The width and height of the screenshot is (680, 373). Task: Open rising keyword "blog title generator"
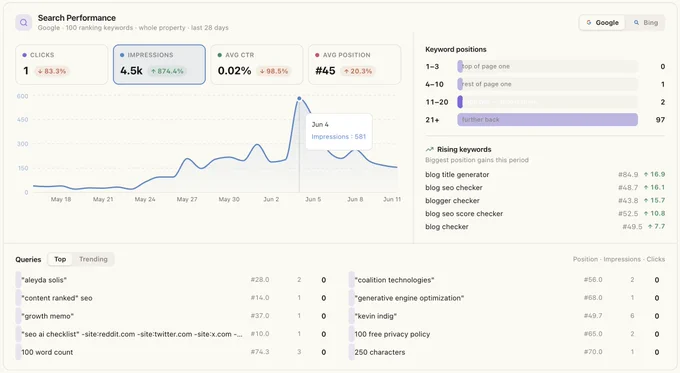tap(457, 174)
